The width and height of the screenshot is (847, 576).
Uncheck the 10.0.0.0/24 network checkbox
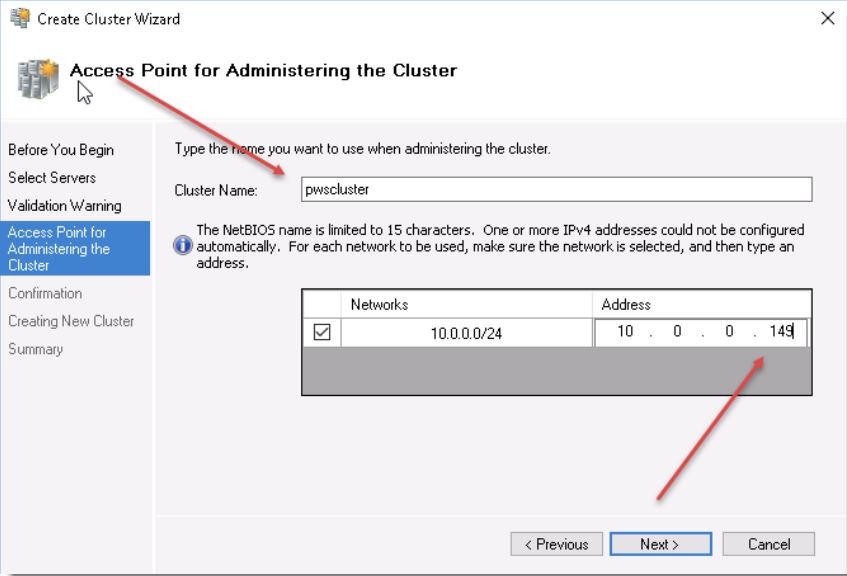coord(321,331)
